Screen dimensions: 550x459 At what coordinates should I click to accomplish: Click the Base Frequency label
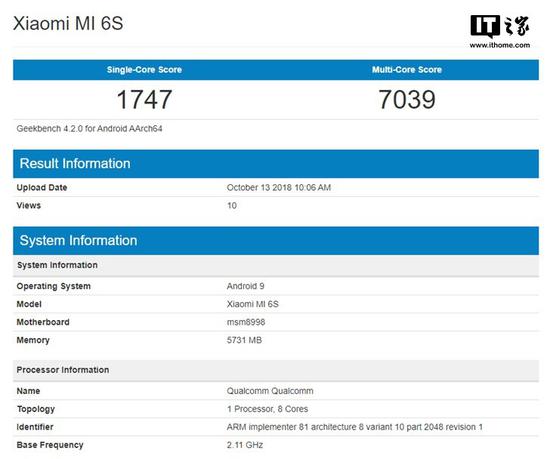50,445
